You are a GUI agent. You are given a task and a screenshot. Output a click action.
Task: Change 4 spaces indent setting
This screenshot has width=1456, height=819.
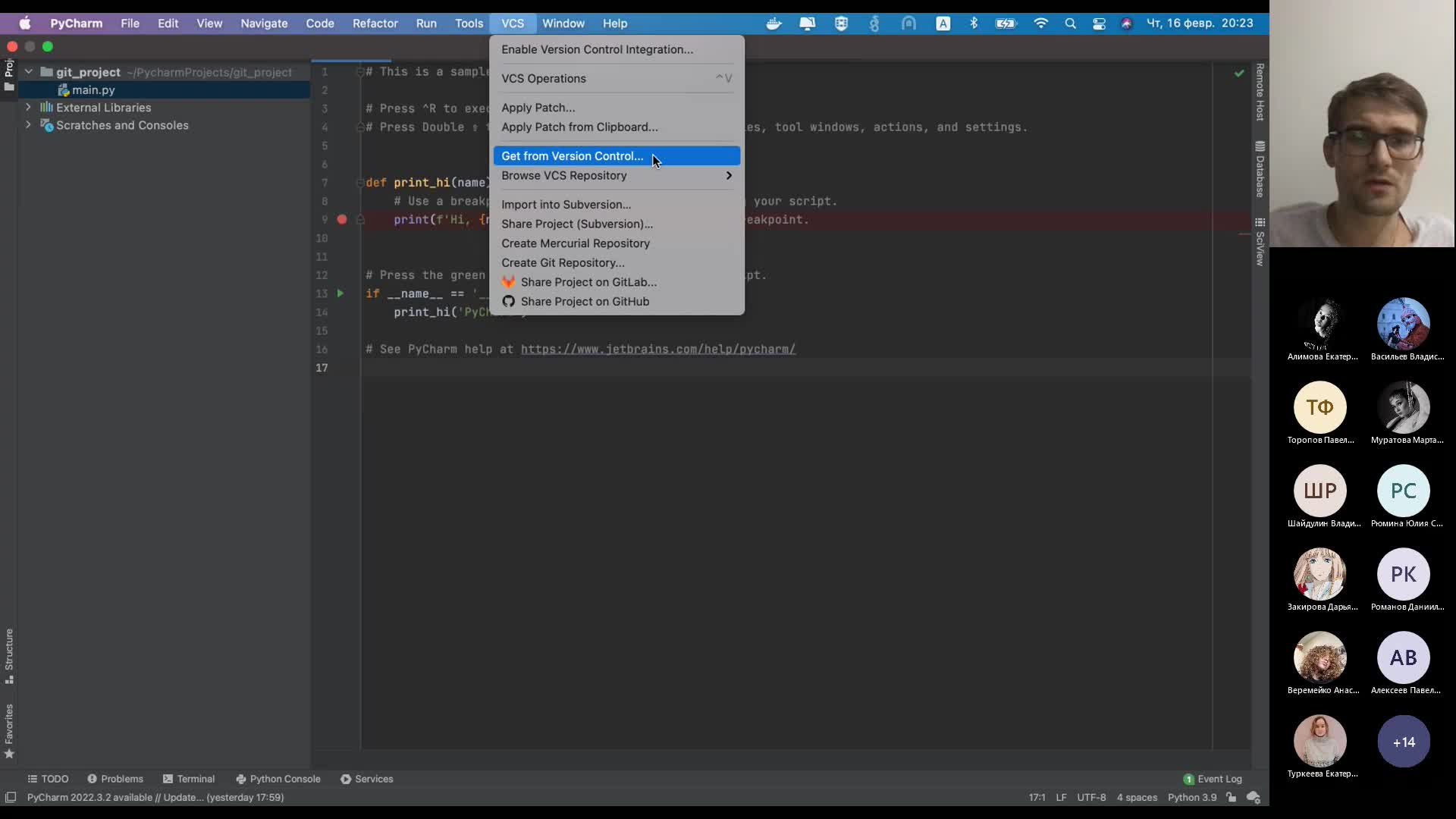(1137, 798)
